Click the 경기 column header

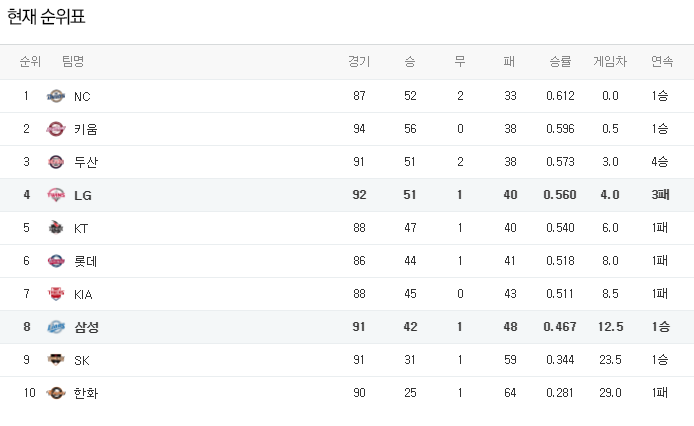[359, 62]
